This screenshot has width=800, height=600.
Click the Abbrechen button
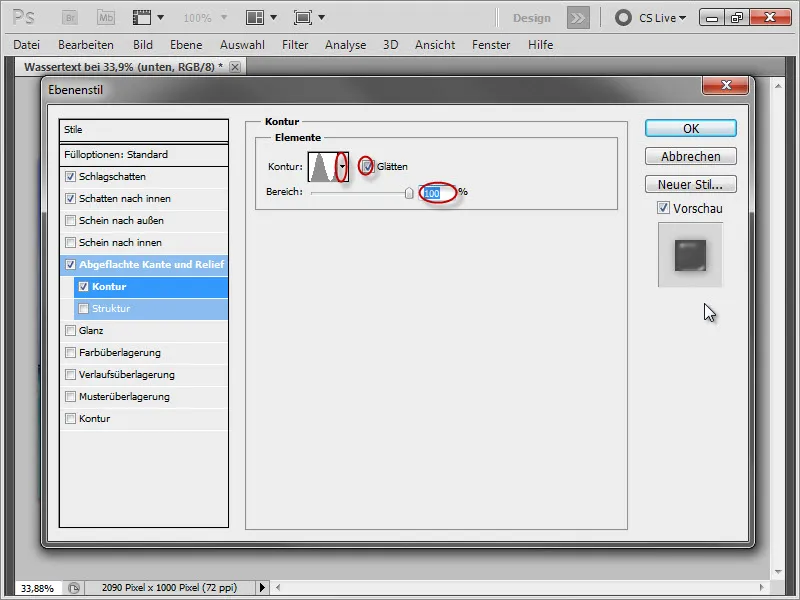[691, 156]
